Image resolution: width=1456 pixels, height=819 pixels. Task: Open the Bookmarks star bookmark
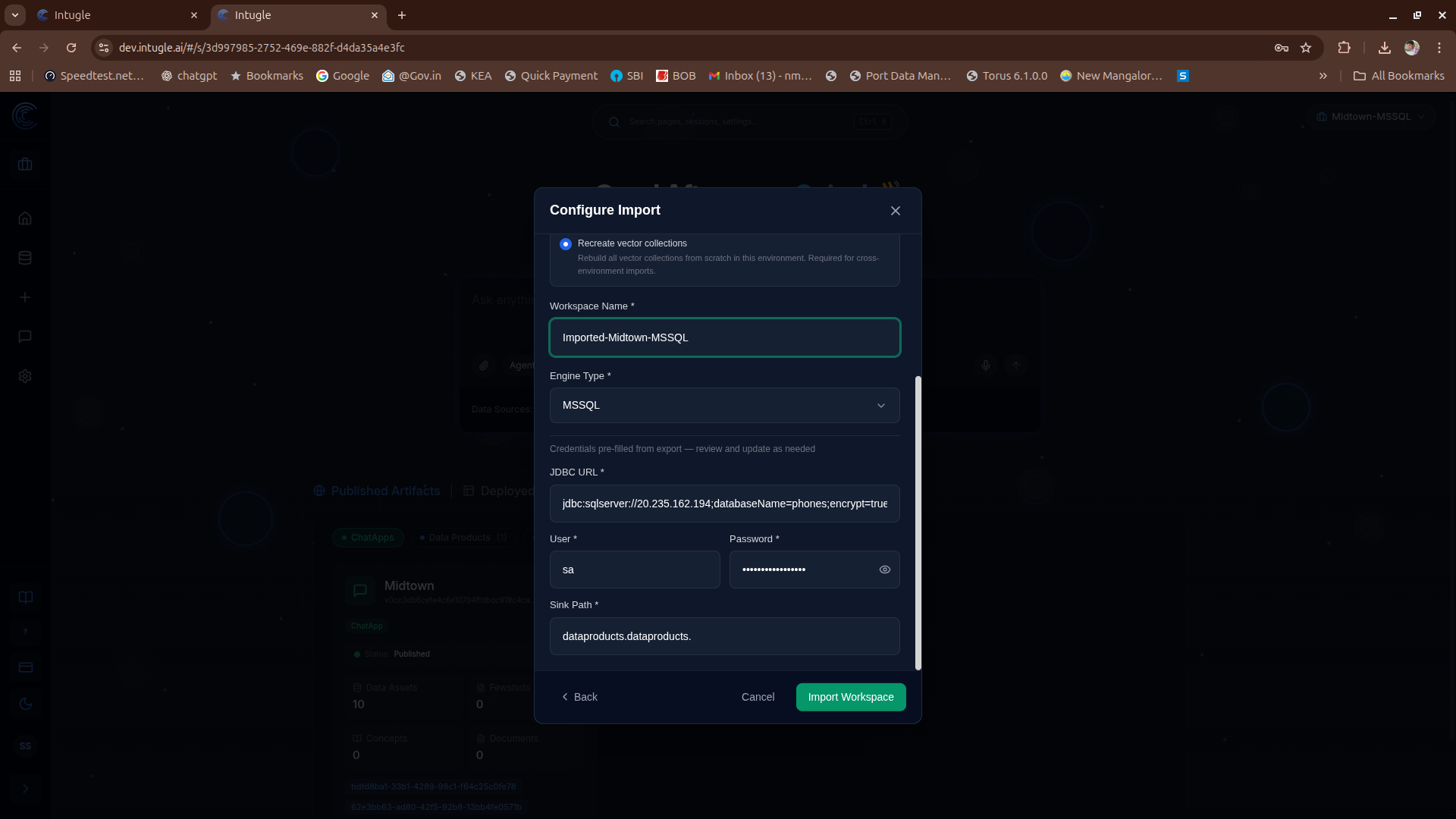(x=266, y=76)
